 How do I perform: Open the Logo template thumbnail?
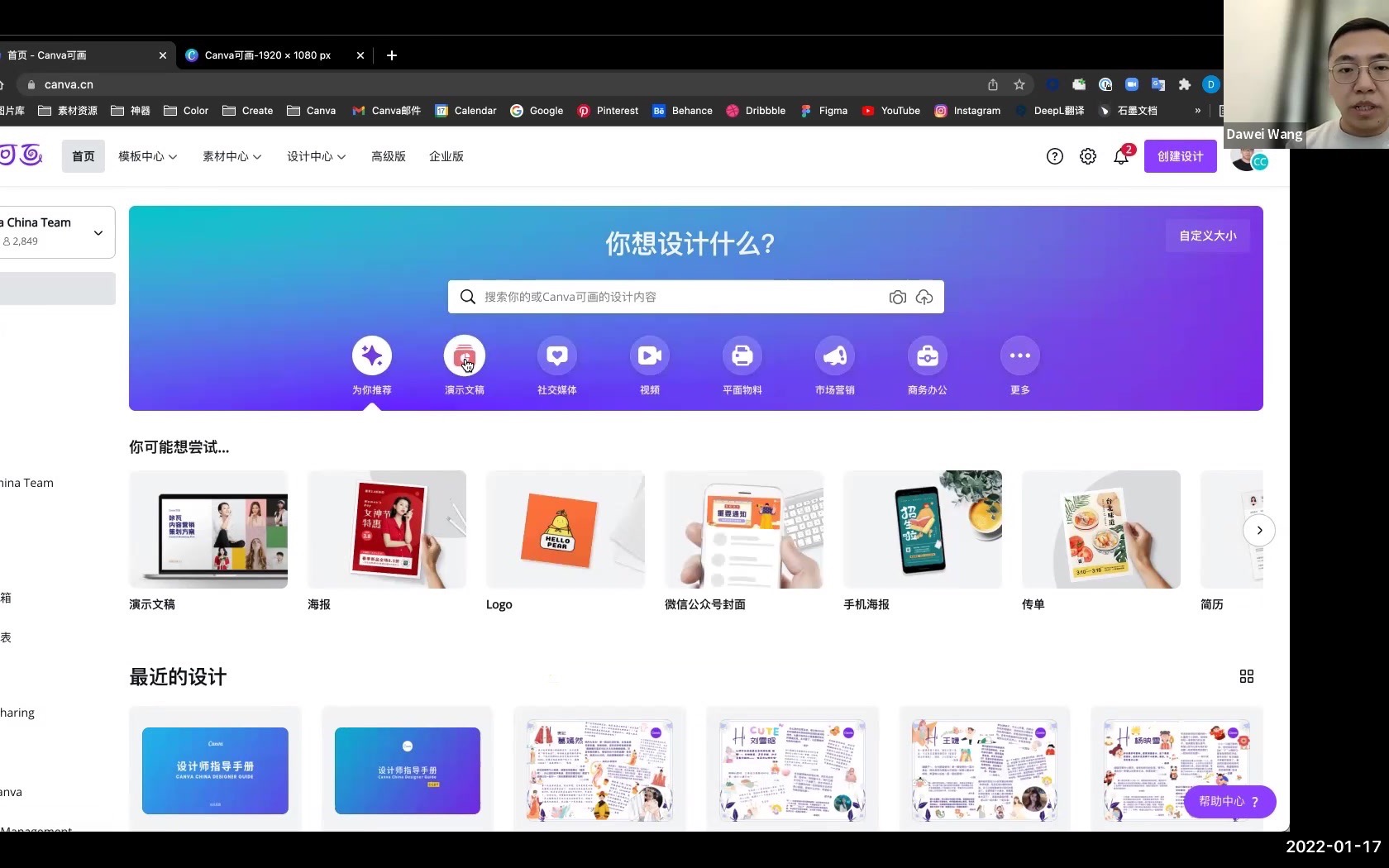tap(566, 529)
